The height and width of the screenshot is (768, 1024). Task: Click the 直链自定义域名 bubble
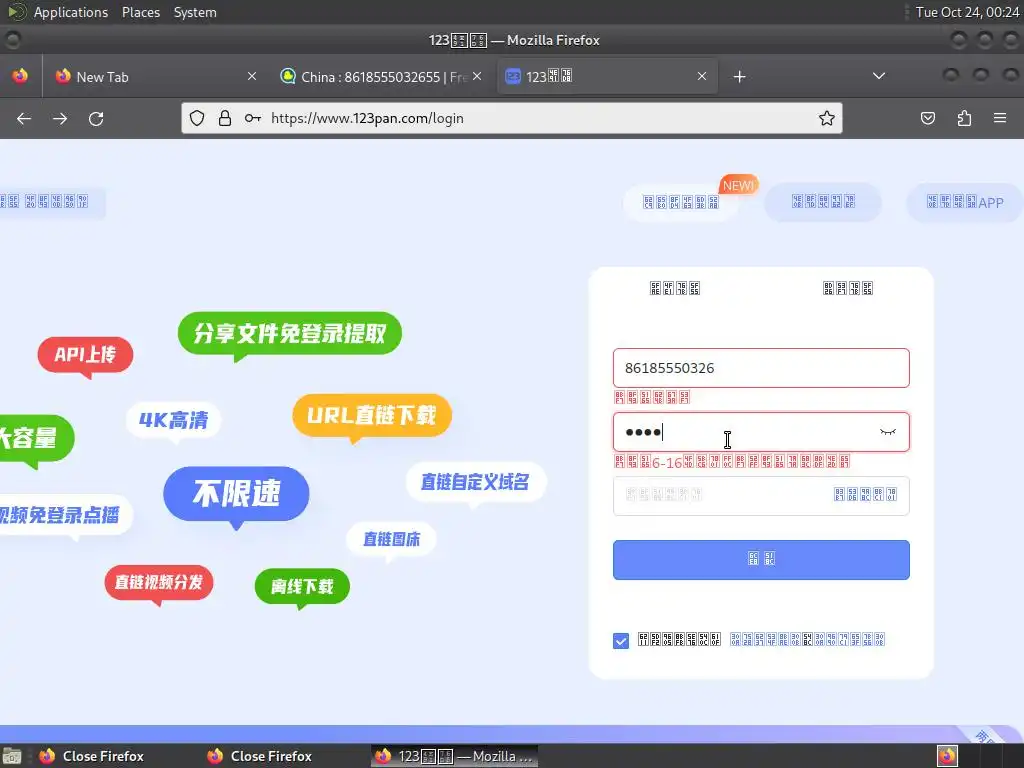475,482
